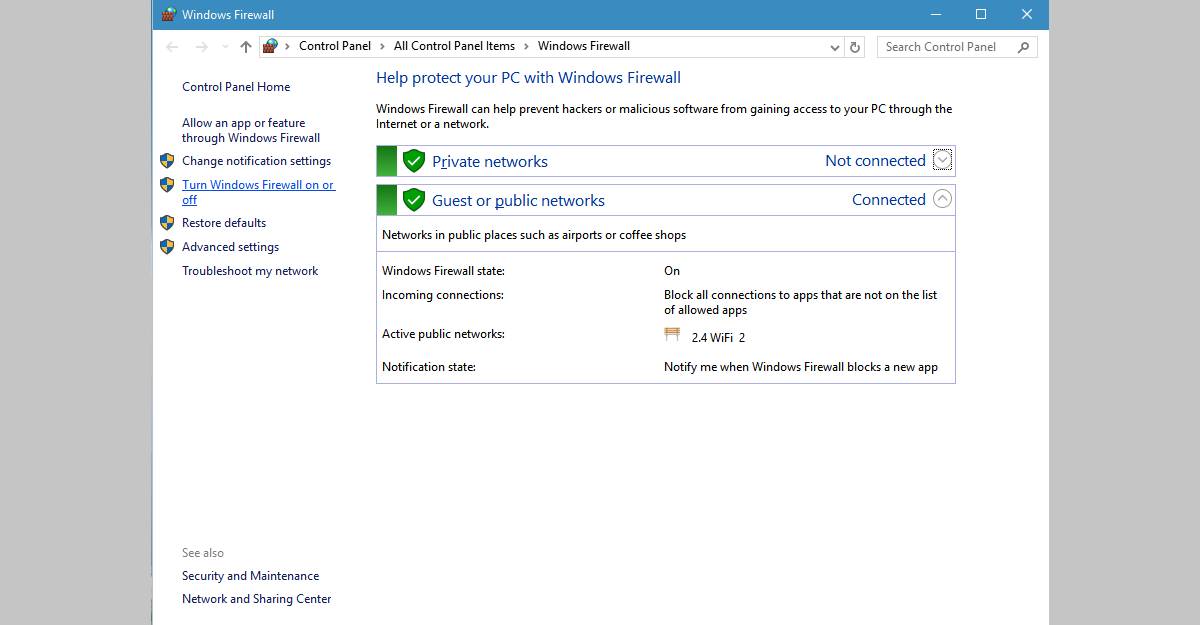
Task: Open Control Panel Home link
Action: (x=236, y=87)
